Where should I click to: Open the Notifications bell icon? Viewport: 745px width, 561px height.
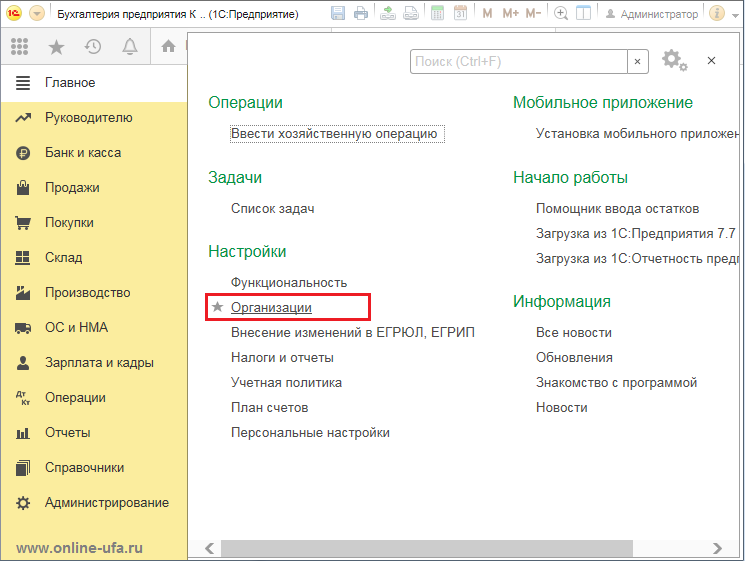point(130,47)
